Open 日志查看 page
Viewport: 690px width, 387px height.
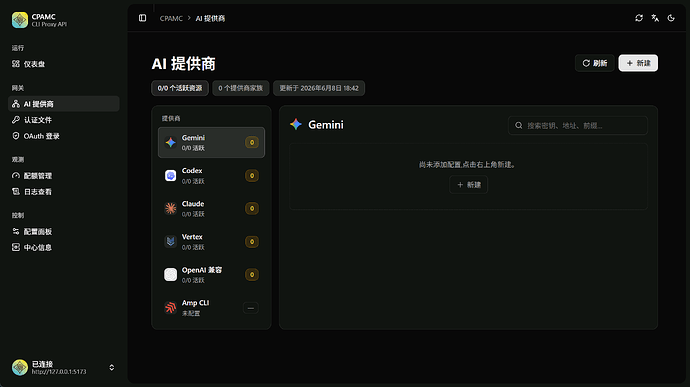click(64, 192)
